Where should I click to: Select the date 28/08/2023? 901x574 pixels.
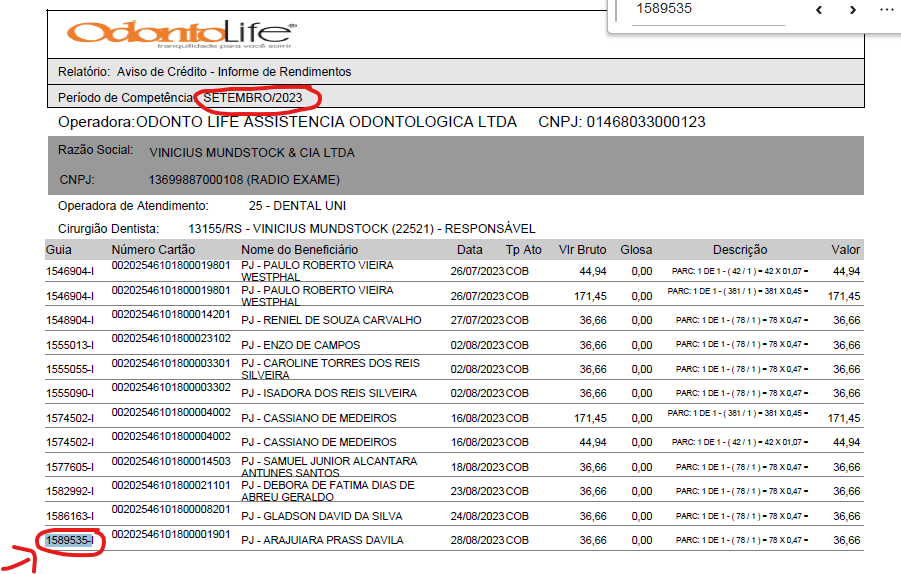pyautogui.click(x=478, y=541)
